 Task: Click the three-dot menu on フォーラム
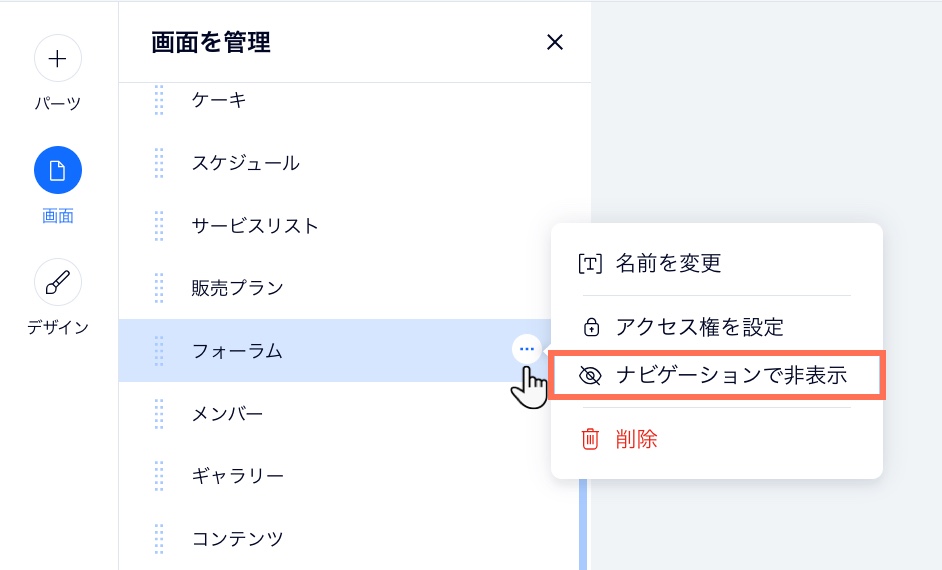(527, 349)
